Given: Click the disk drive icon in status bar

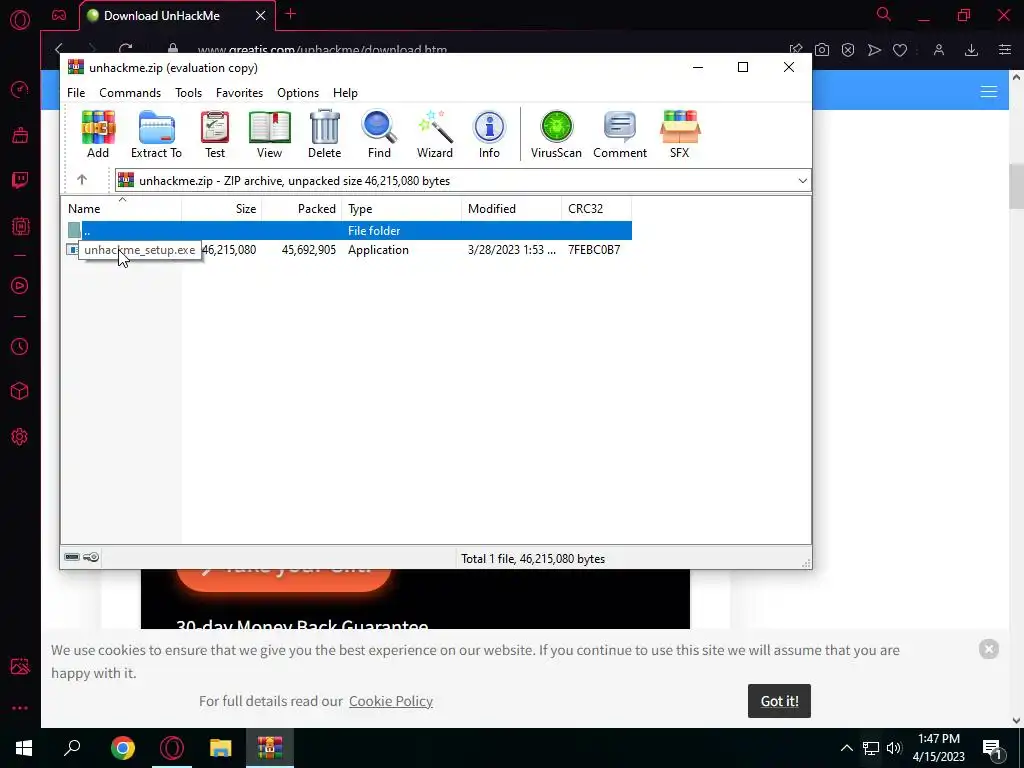Looking at the screenshot, I should point(72,557).
